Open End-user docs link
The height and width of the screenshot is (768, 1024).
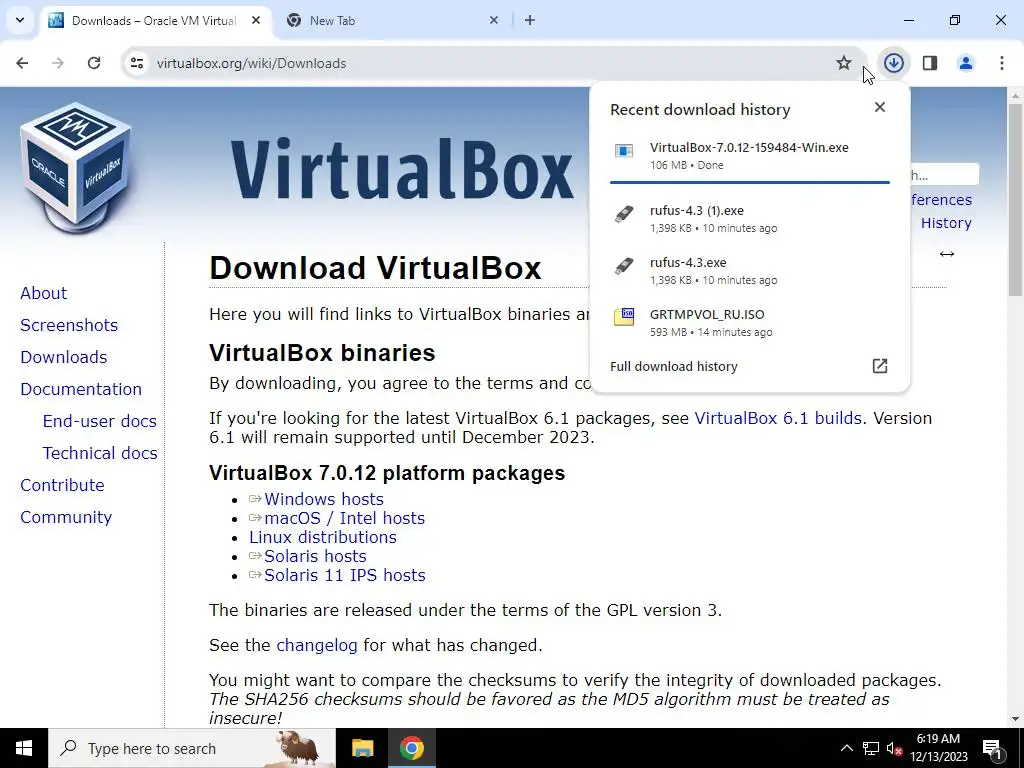click(x=99, y=421)
